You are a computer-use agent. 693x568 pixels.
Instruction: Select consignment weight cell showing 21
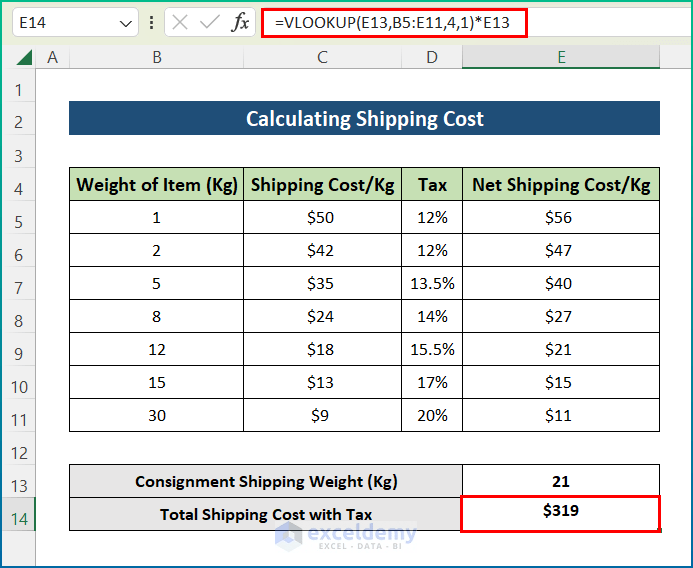(561, 481)
